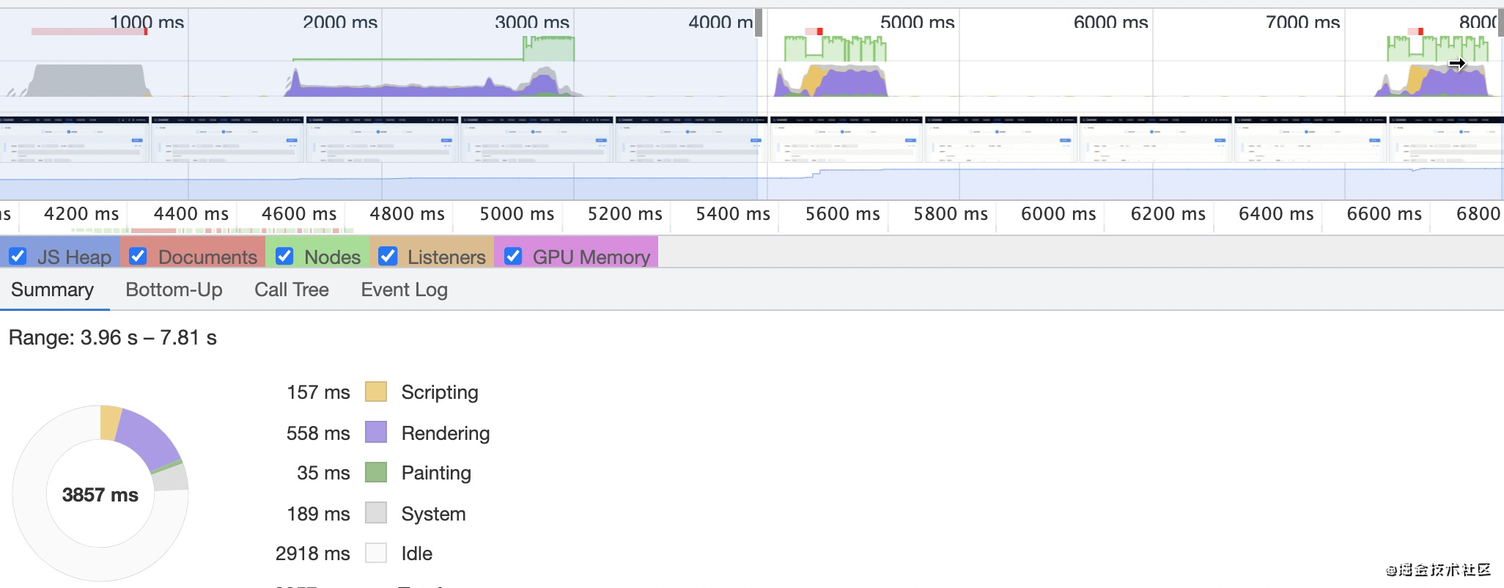The image size is (1504, 588).
Task: Click the 2000 ms overview ruler mark
Action: [x=340, y=22]
